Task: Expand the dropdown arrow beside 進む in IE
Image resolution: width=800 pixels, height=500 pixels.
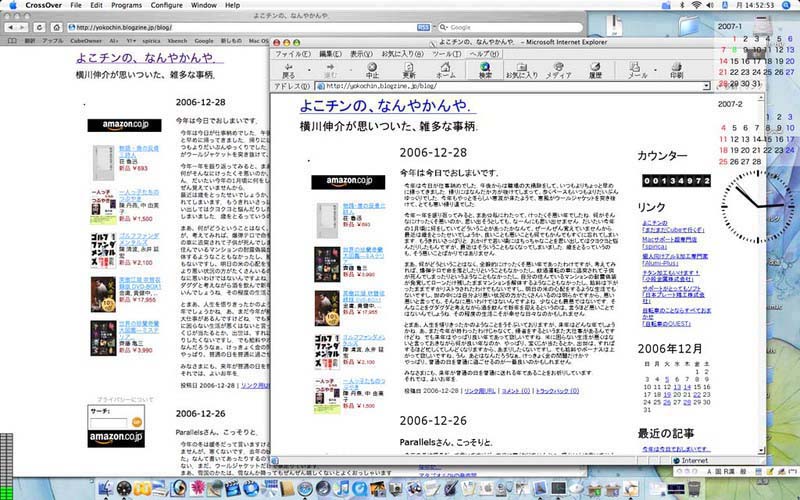Action: [350, 70]
